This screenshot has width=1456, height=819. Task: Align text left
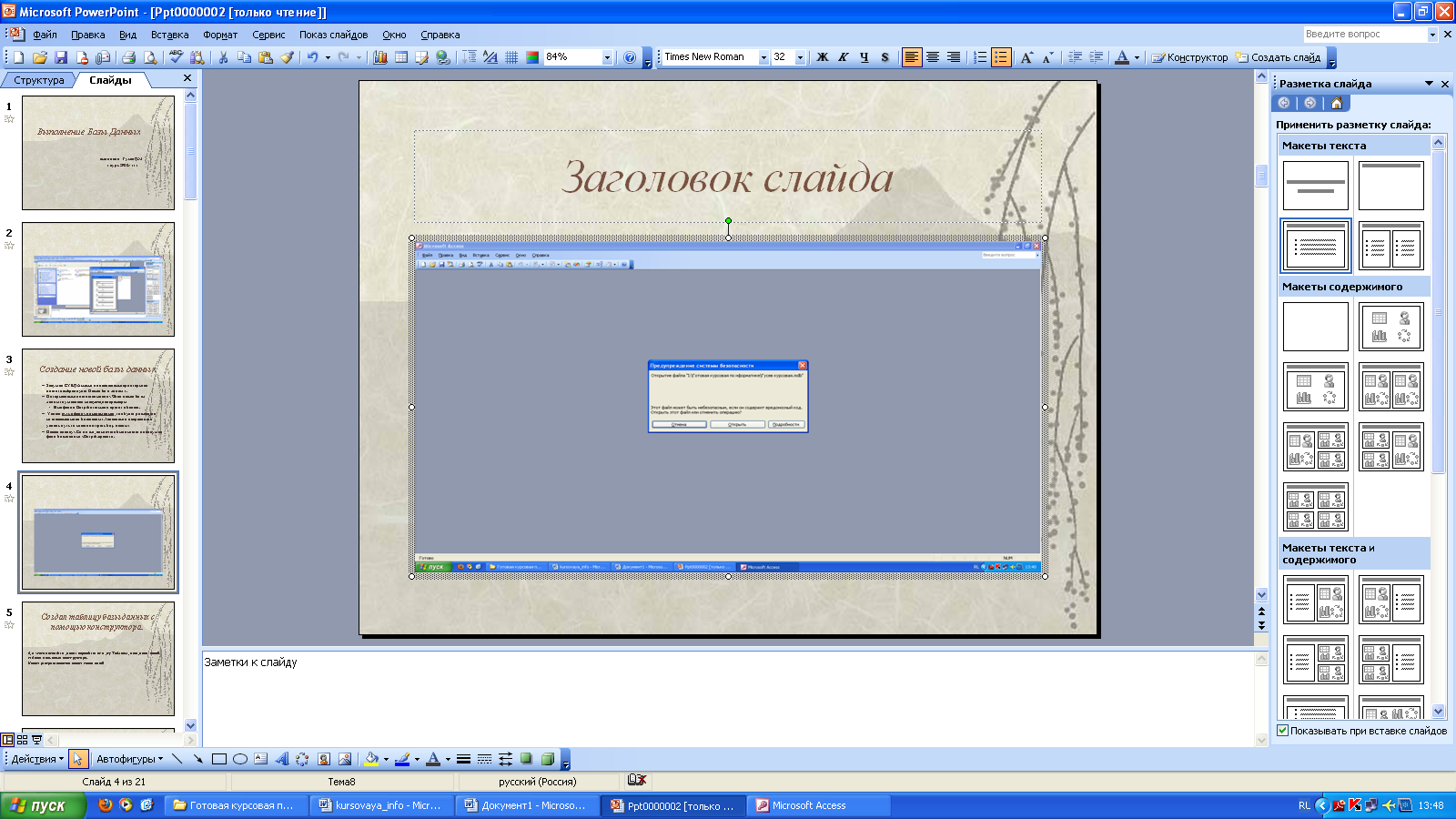(911, 57)
